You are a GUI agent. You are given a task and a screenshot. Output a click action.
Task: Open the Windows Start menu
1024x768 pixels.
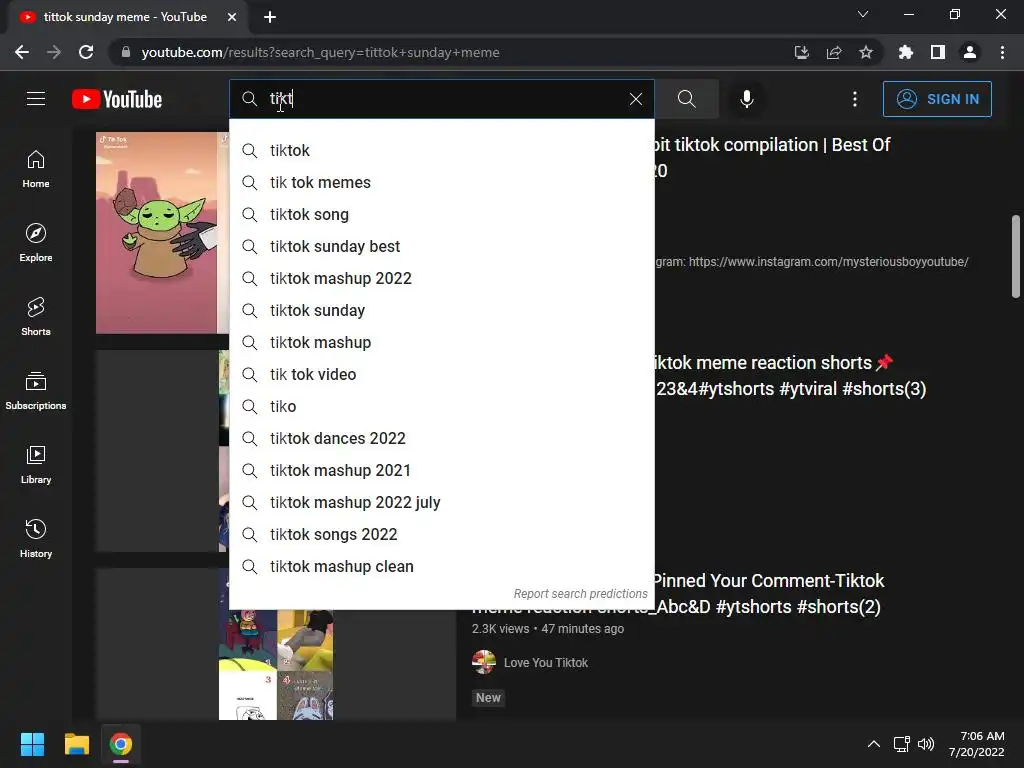pyautogui.click(x=32, y=744)
